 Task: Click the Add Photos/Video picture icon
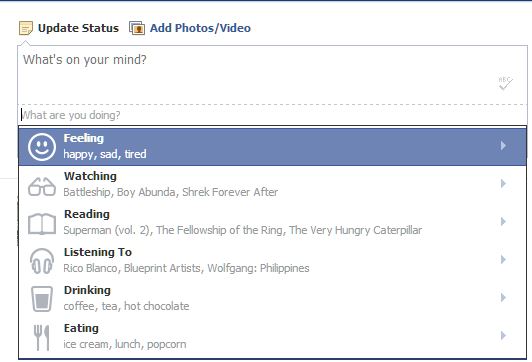(137, 28)
